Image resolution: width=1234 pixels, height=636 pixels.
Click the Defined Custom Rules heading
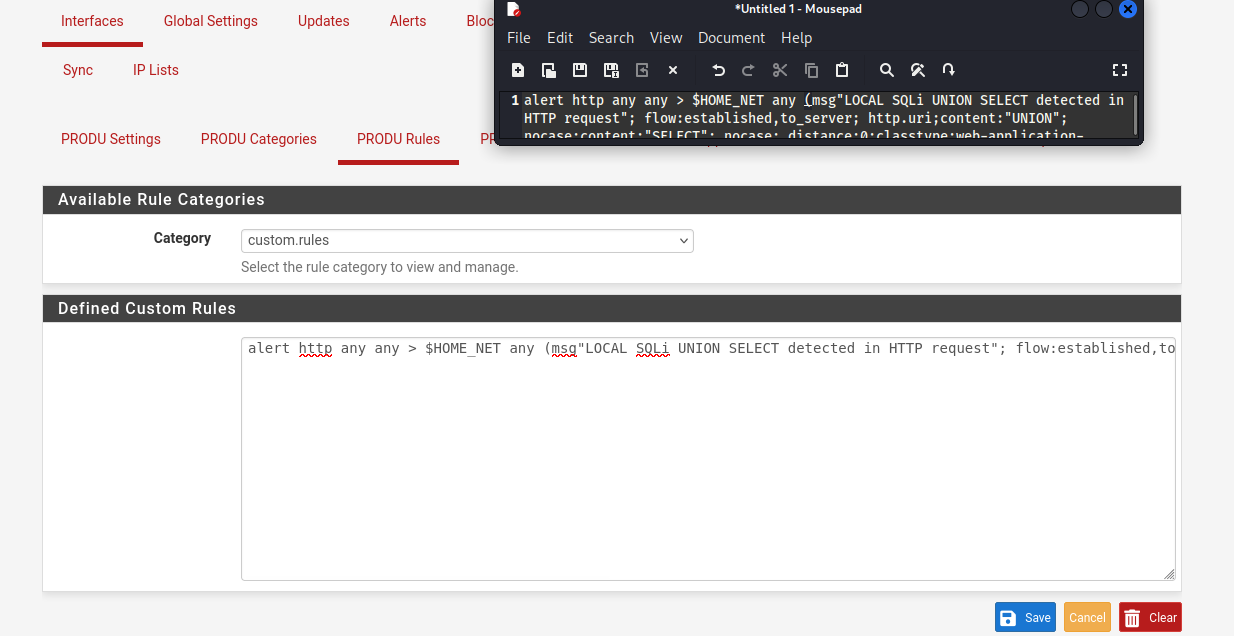pyautogui.click(x=147, y=308)
